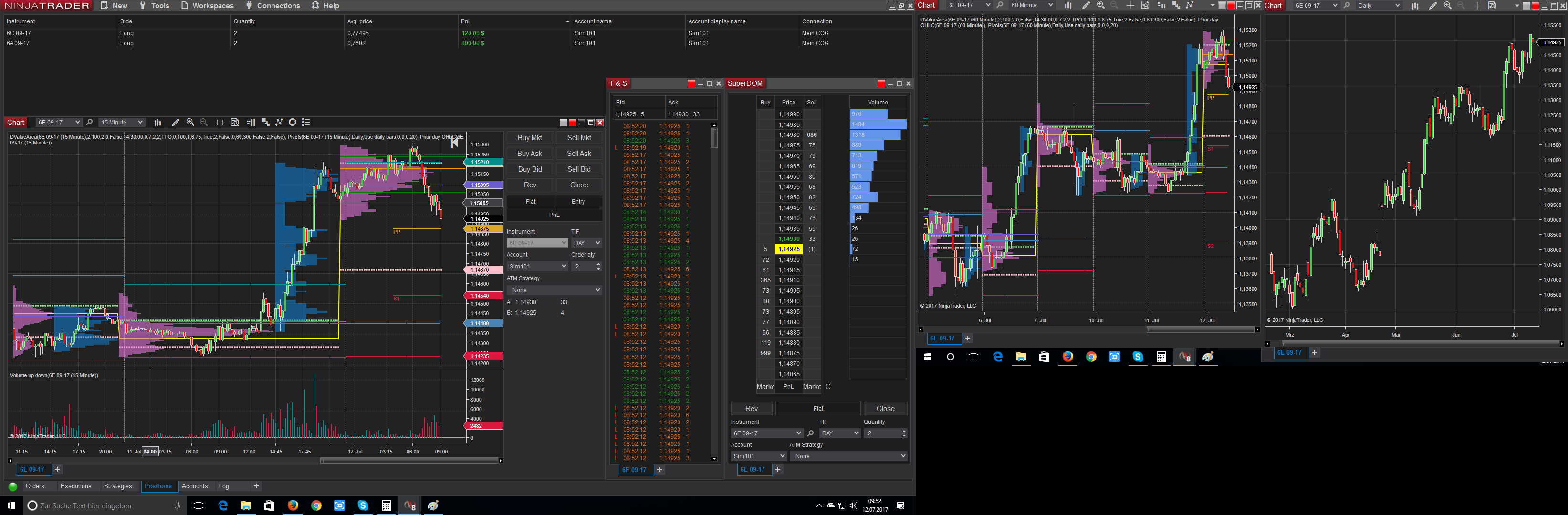
Task: Toggle Chart Trader icon in 15 Minute chart
Action: pyautogui.click(x=251, y=122)
